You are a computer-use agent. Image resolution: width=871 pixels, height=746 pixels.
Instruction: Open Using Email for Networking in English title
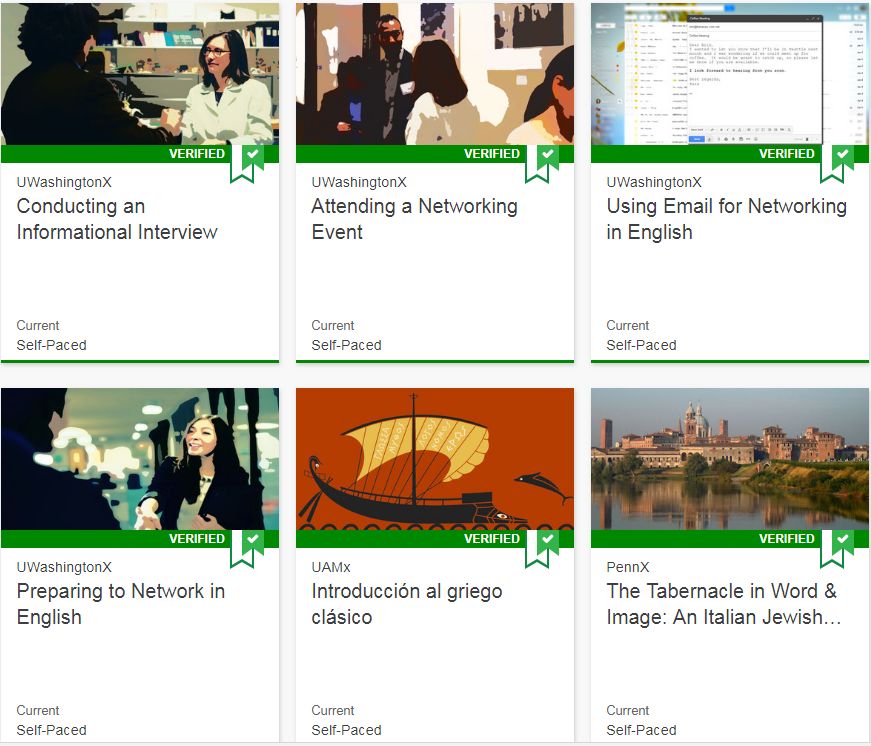click(726, 219)
